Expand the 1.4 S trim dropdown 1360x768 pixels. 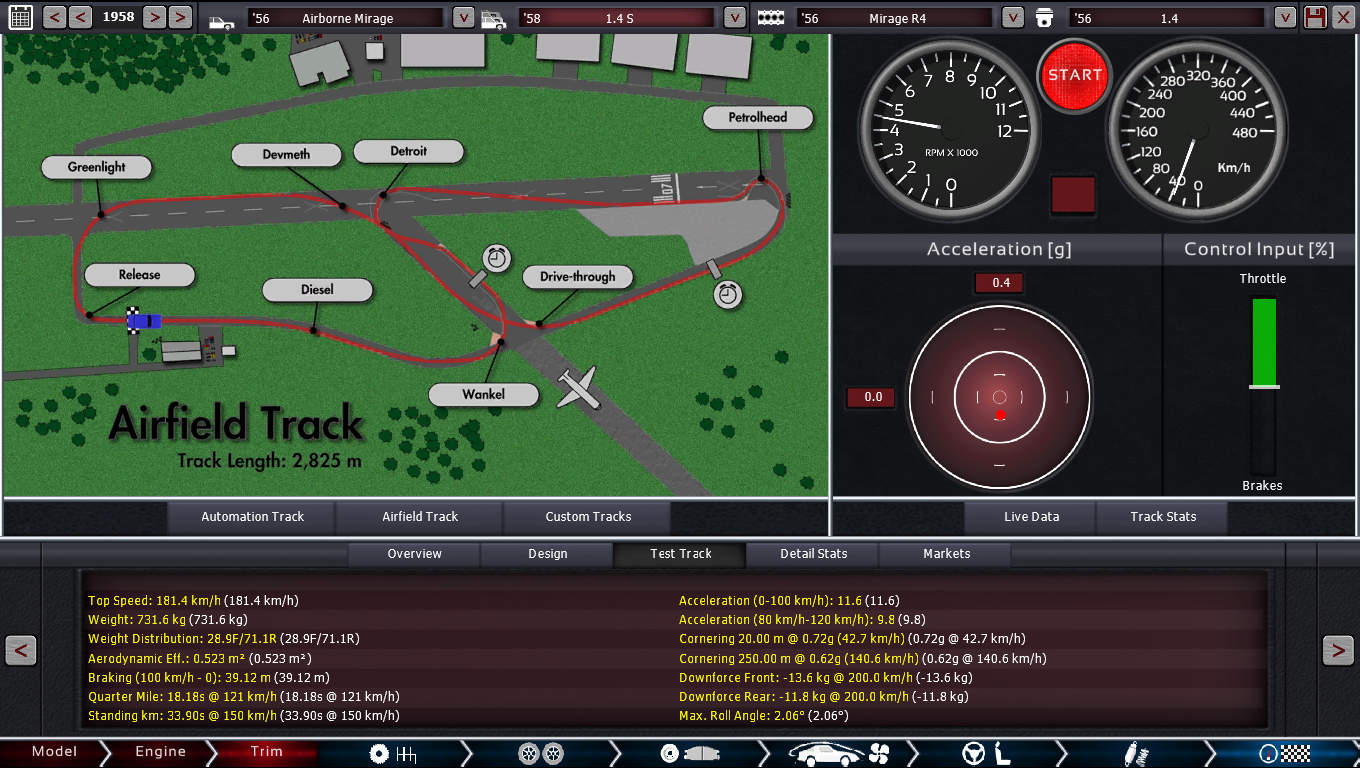pyautogui.click(x=735, y=18)
